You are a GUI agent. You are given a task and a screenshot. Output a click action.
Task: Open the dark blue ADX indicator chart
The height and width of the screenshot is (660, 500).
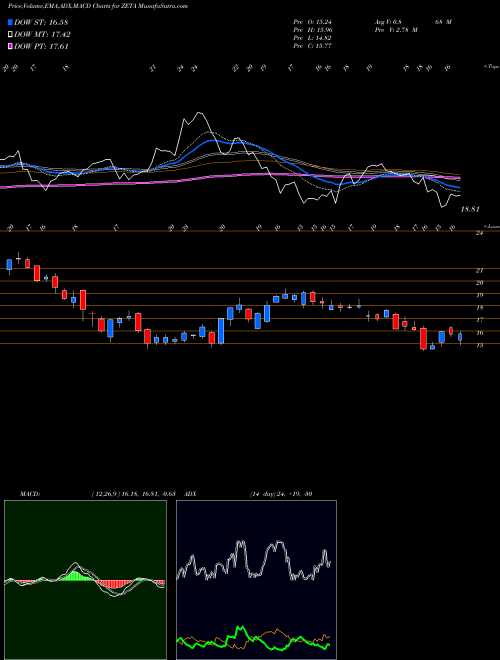click(256, 580)
